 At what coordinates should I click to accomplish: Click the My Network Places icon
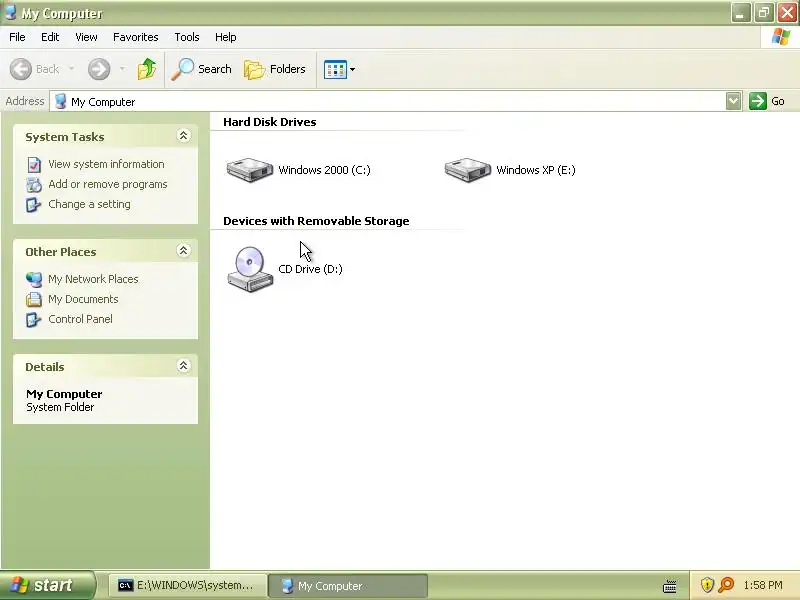[x=34, y=279]
